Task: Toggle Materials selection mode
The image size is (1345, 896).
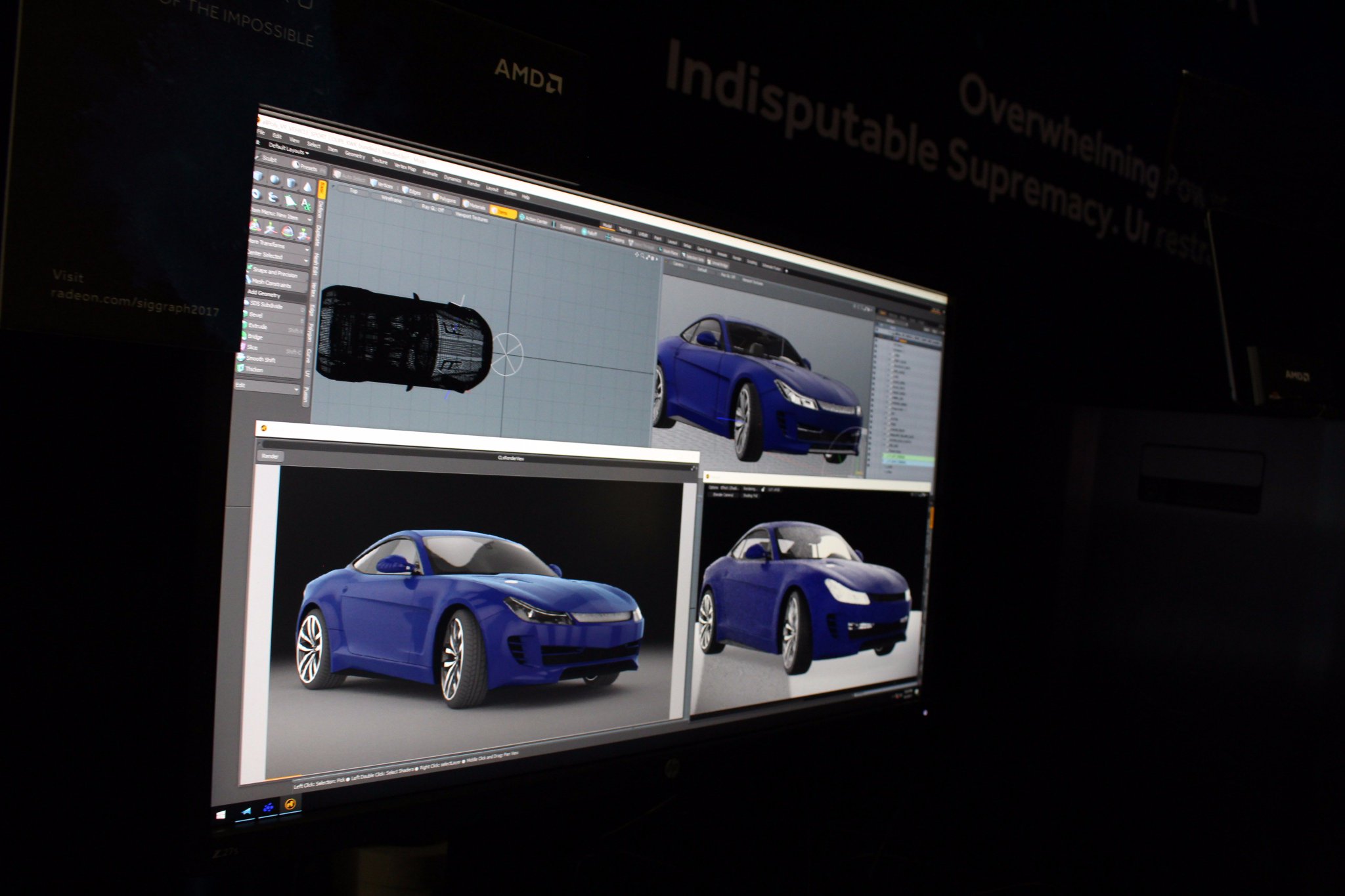Action: pos(474,205)
